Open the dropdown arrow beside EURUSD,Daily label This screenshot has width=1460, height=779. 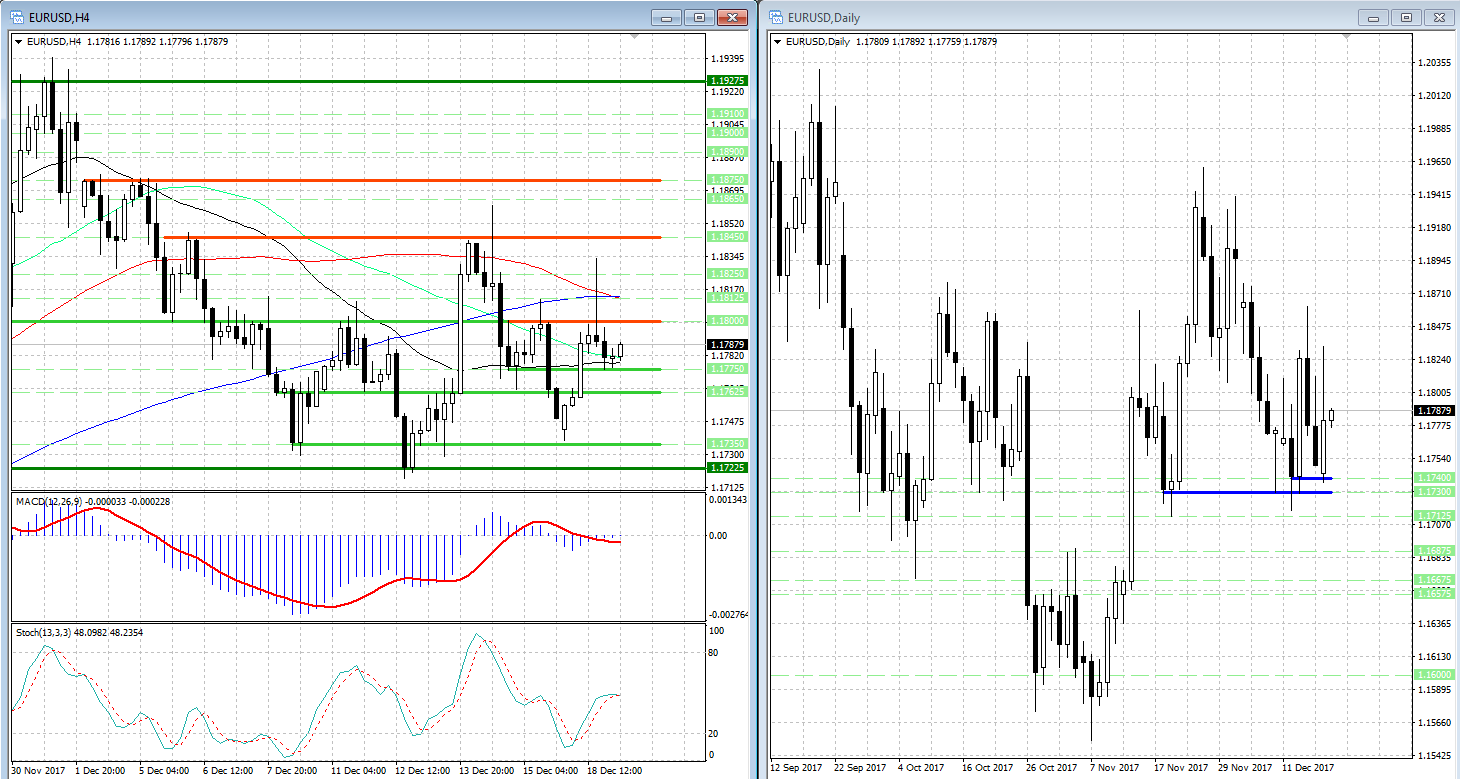tap(779, 42)
